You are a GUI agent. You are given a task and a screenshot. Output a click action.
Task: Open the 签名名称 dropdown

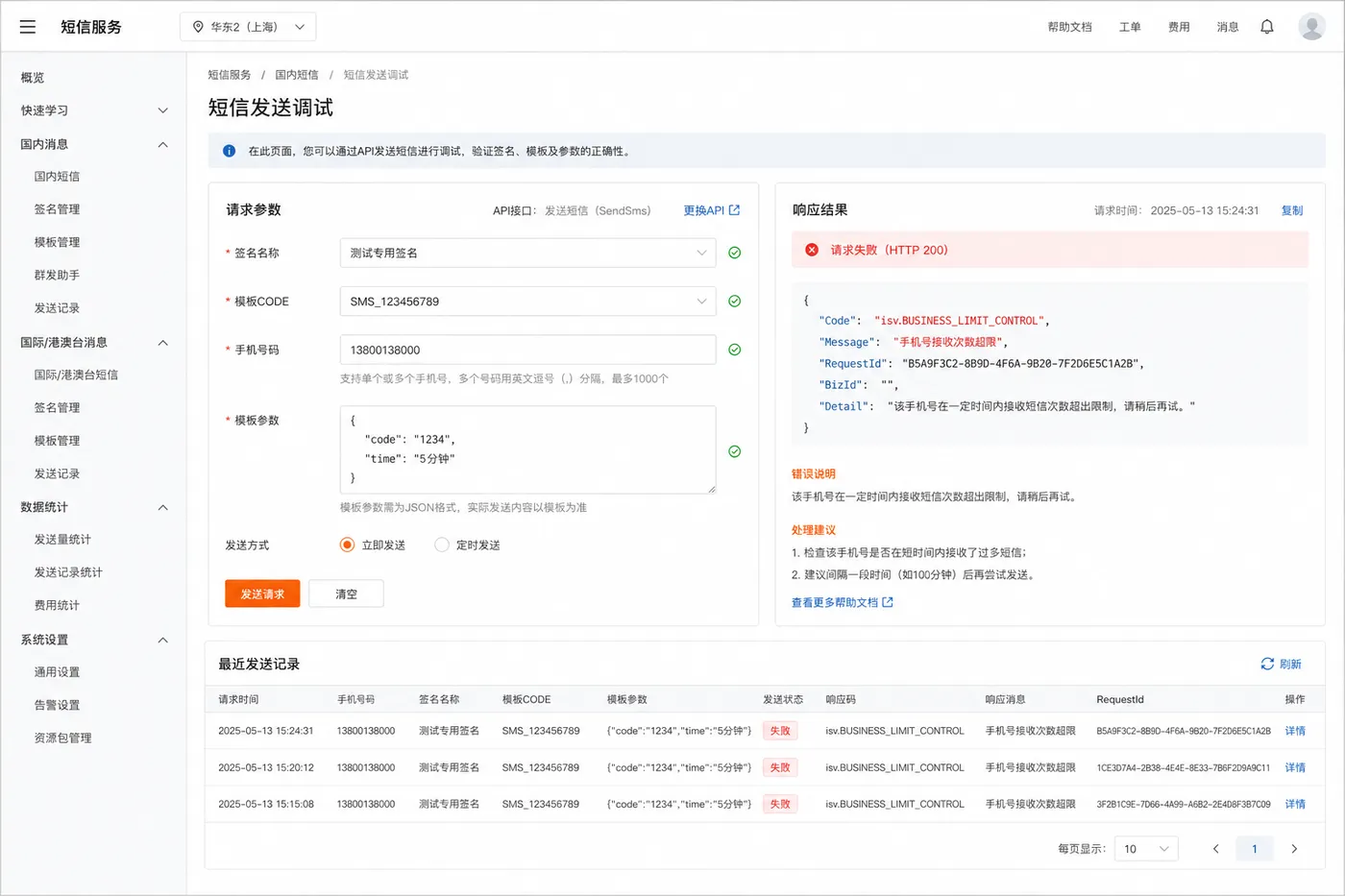pyautogui.click(x=527, y=253)
